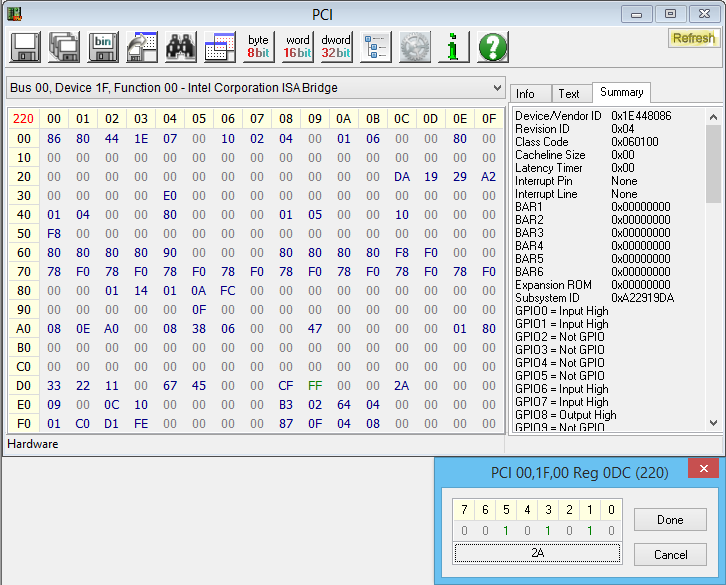This screenshot has width=726, height=585.
Task: Select the 2A cell in row D0
Action: (401, 385)
